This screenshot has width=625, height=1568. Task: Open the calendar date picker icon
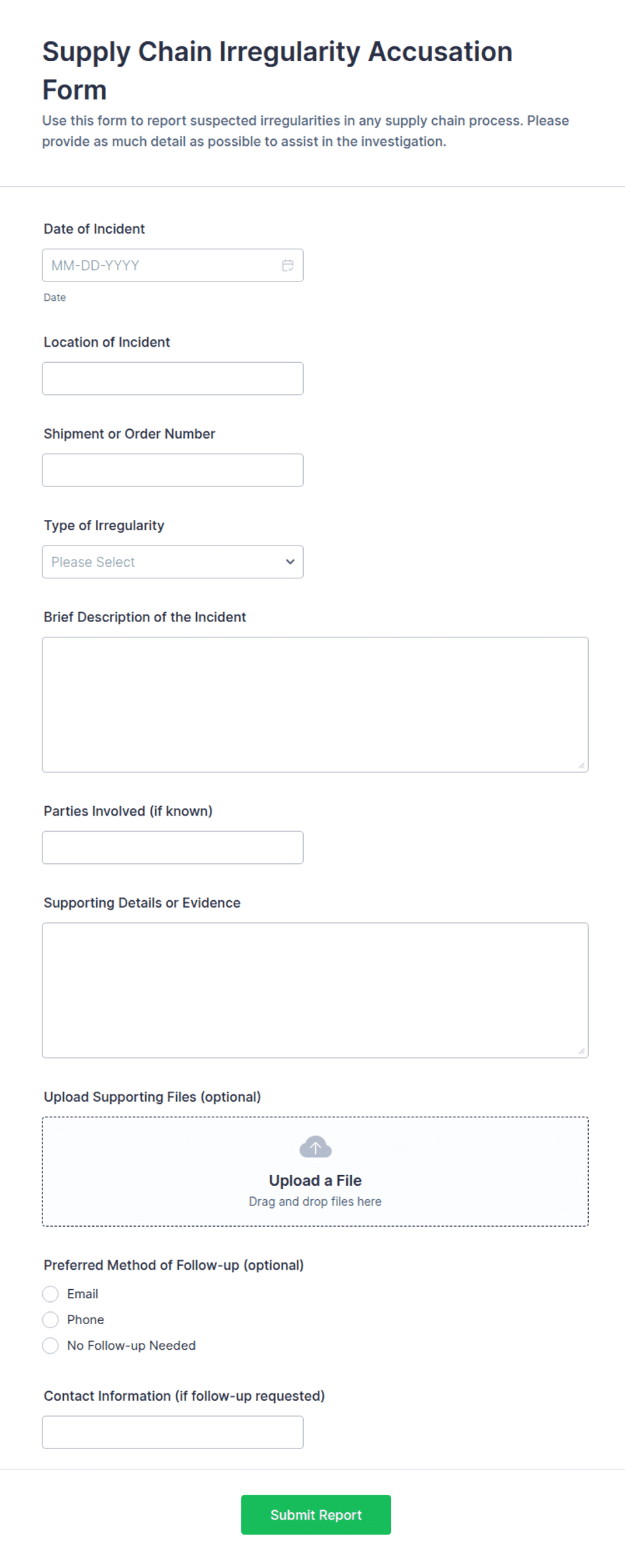click(x=288, y=265)
